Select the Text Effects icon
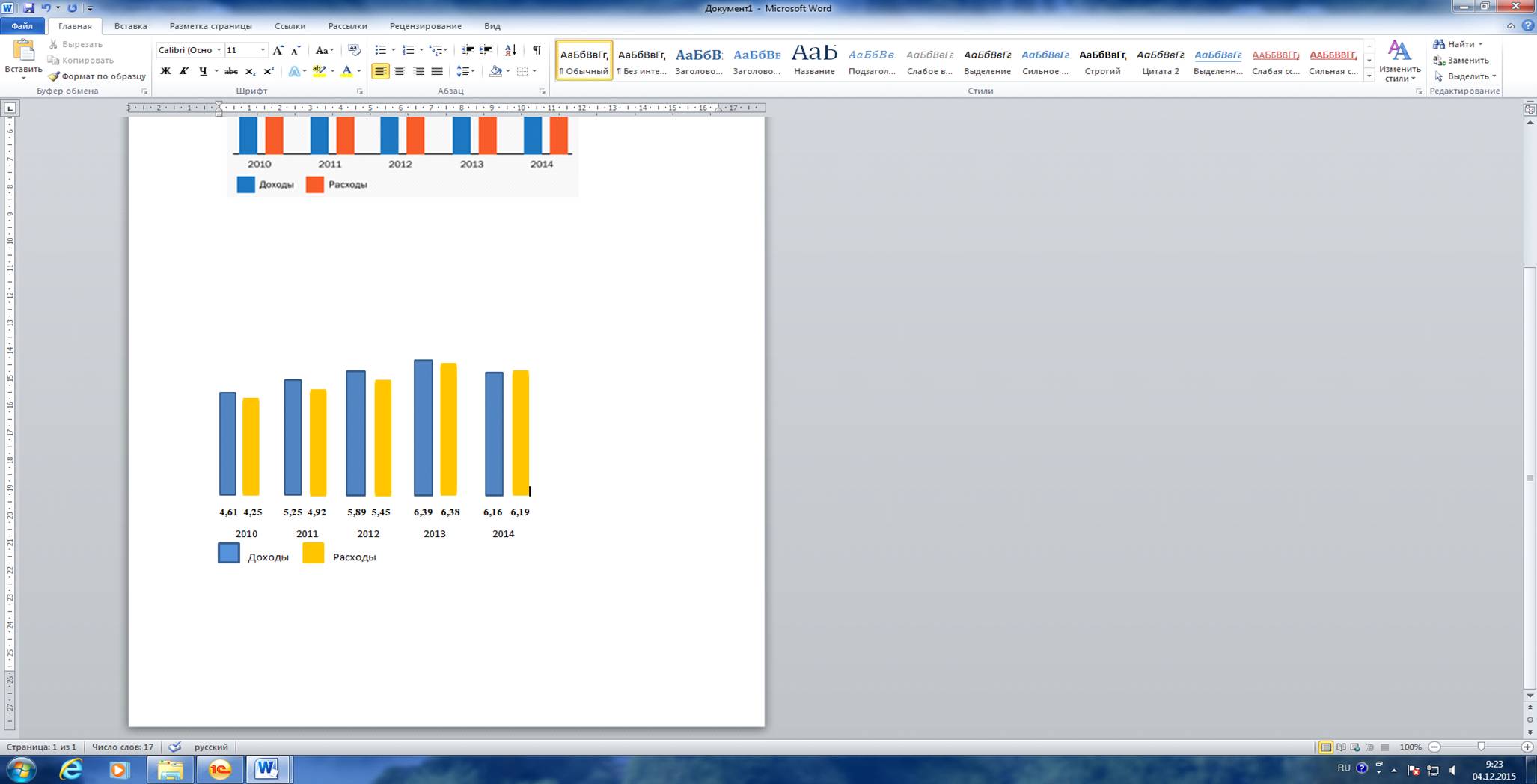Image resolution: width=1537 pixels, height=784 pixels. click(295, 72)
